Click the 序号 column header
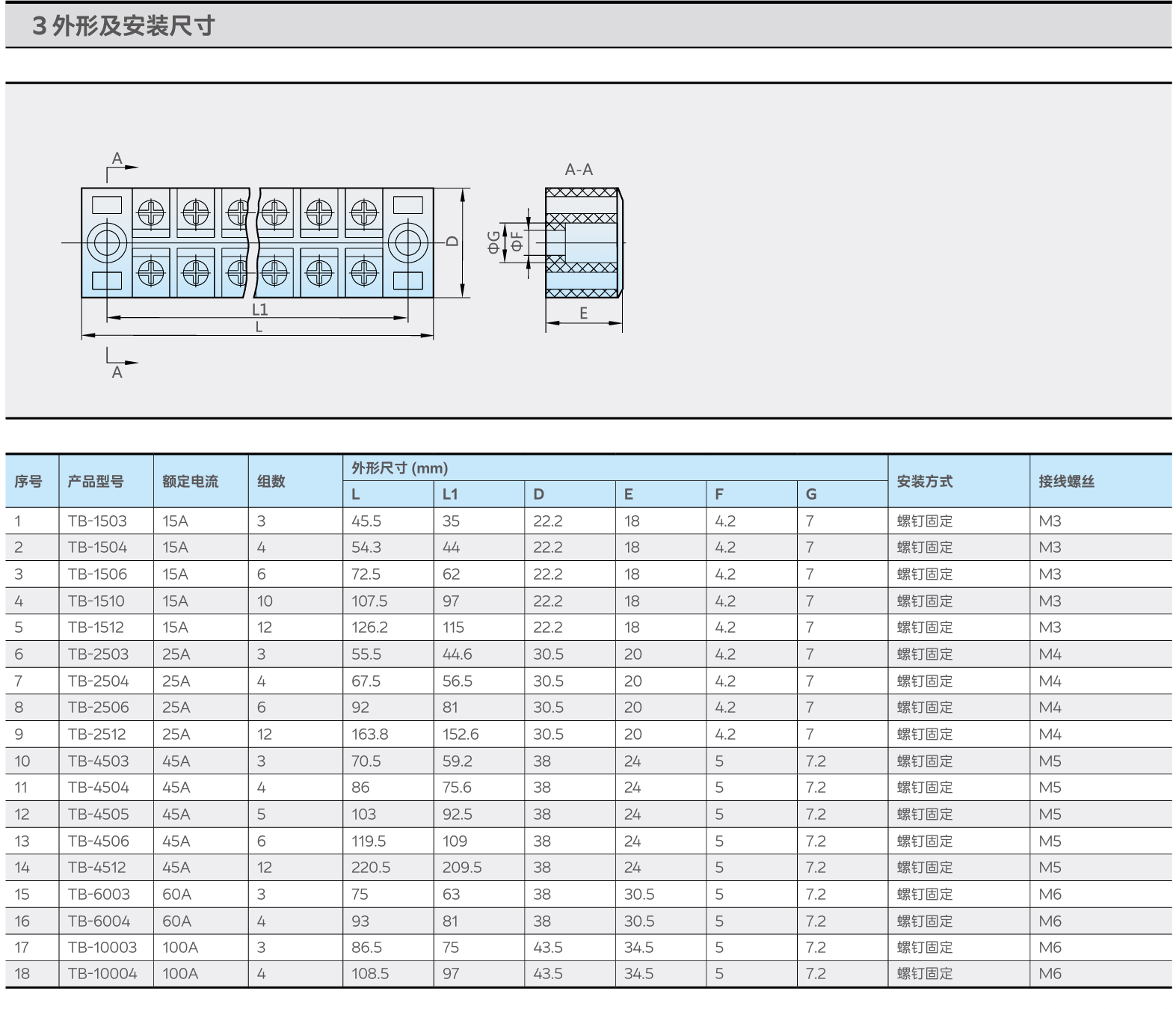Image resolution: width=1176 pixels, height=1009 pixels. pos(28,482)
